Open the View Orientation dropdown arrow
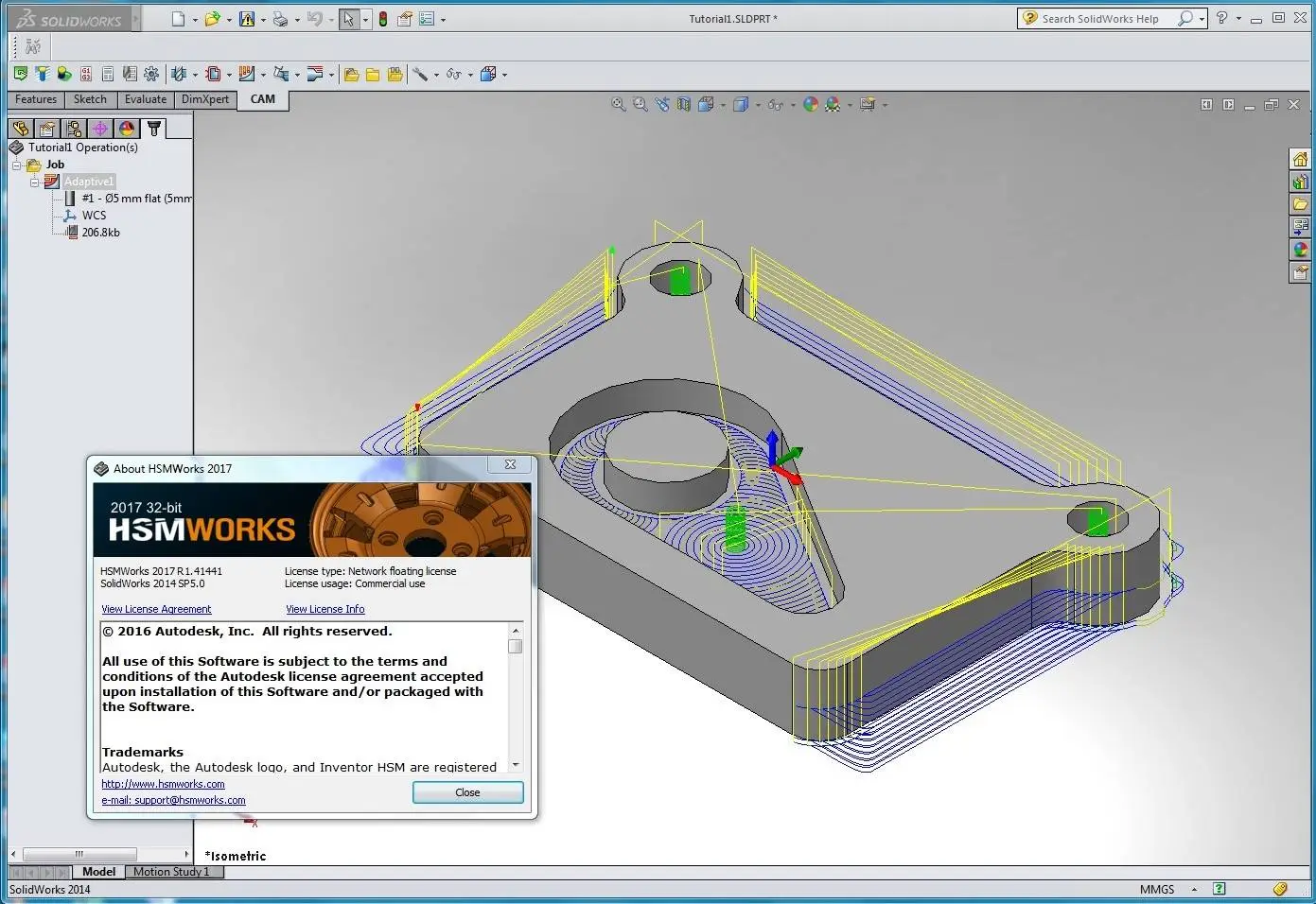The height and width of the screenshot is (904, 1316). (723, 106)
